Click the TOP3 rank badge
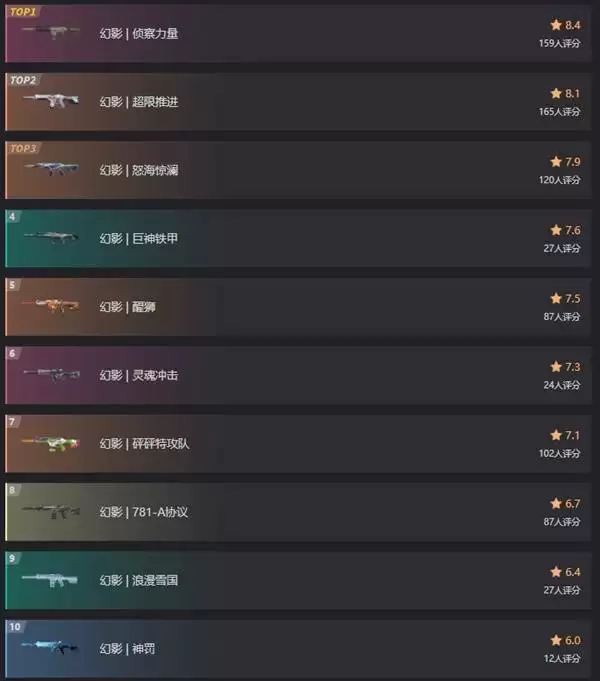Screen dimensions: 600x681 point(23,149)
